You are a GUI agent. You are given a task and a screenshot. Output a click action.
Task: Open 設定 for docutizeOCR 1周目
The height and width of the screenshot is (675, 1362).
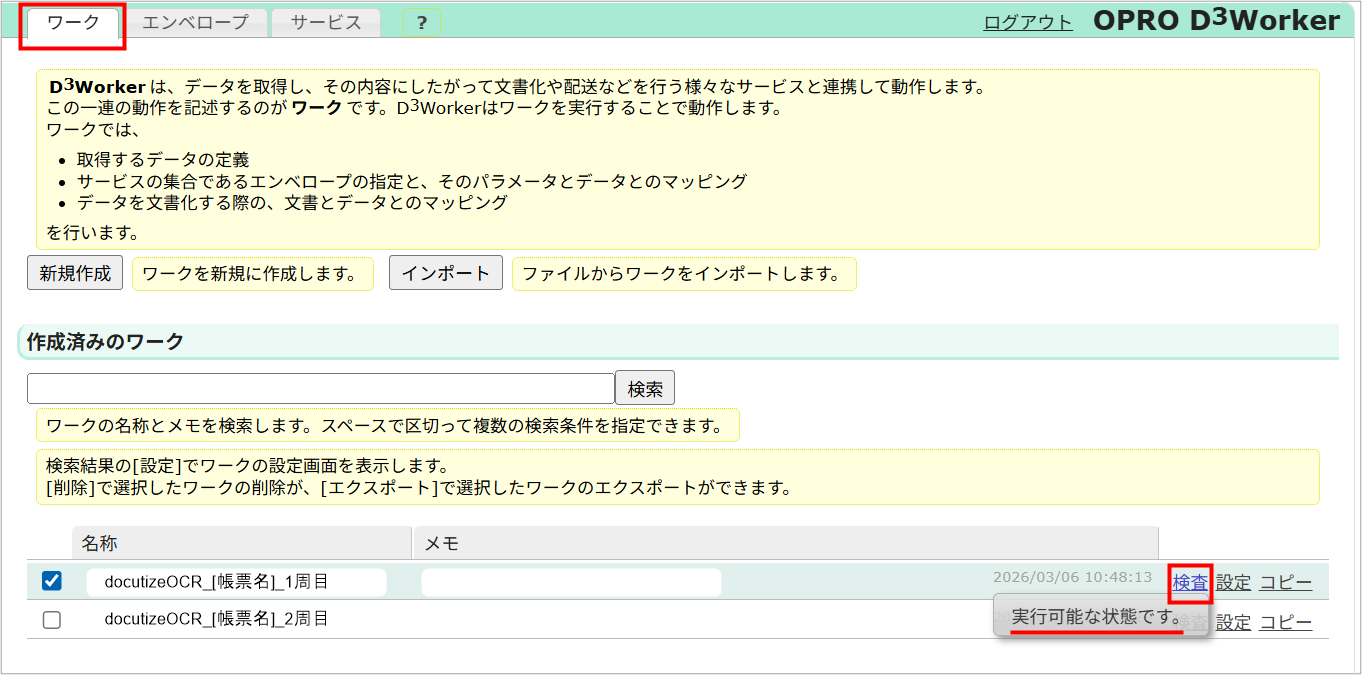pyautogui.click(x=1233, y=581)
